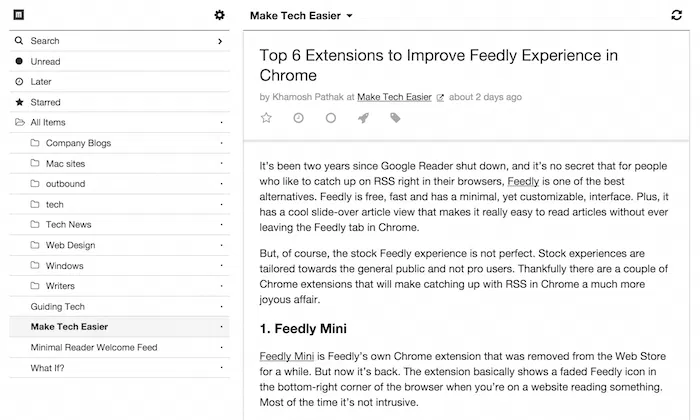Open settings gear in sidebar

(x=220, y=15)
